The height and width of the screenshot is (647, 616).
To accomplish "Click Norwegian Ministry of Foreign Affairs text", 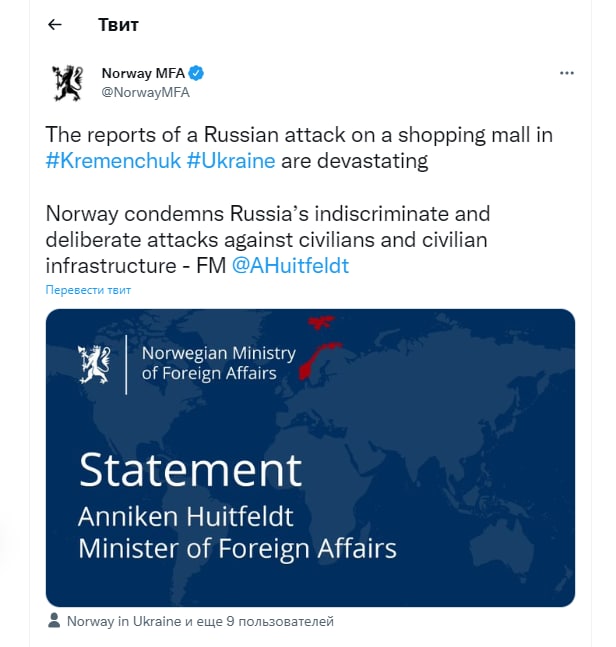I will [219, 364].
